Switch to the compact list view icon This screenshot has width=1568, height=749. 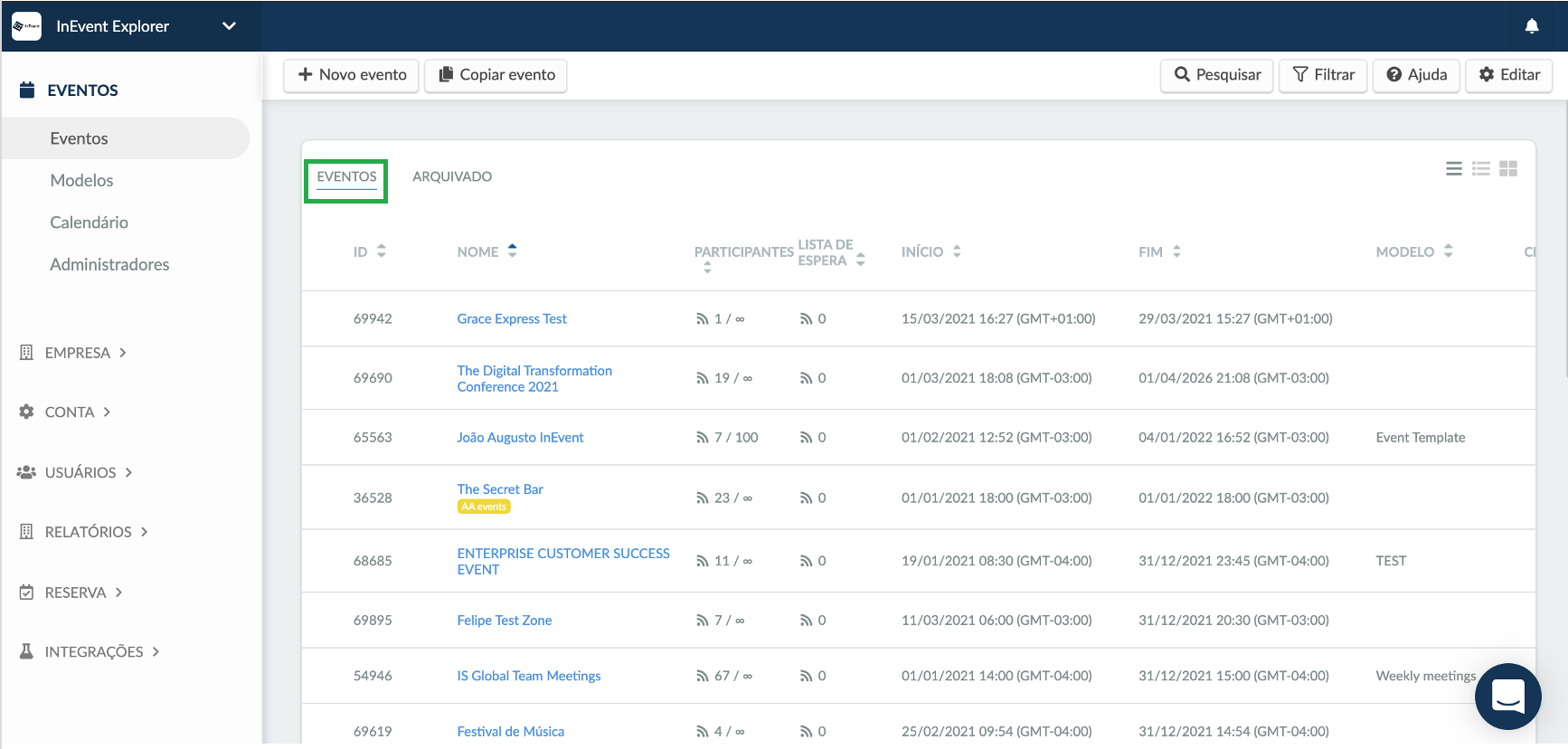click(1454, 168)
